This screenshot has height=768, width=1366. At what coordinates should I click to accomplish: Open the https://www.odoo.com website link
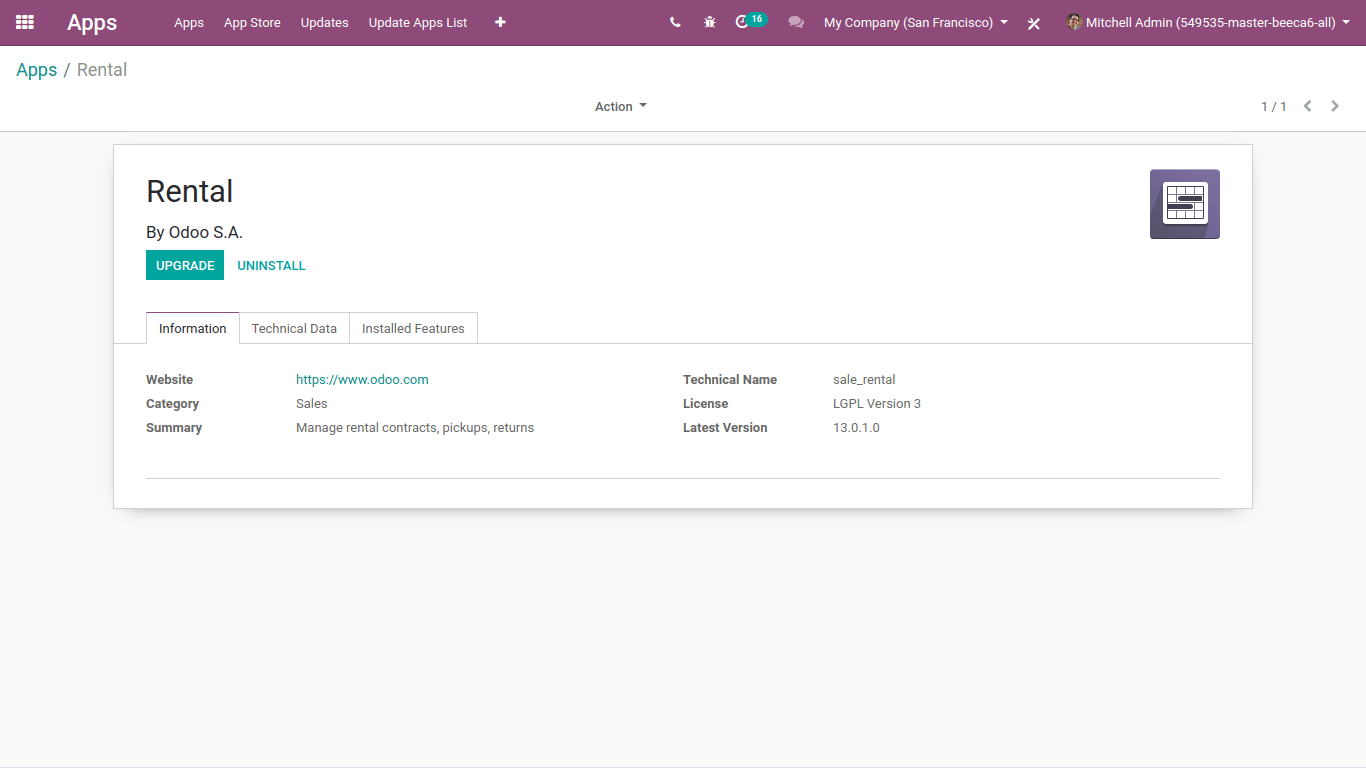point(362,380)
